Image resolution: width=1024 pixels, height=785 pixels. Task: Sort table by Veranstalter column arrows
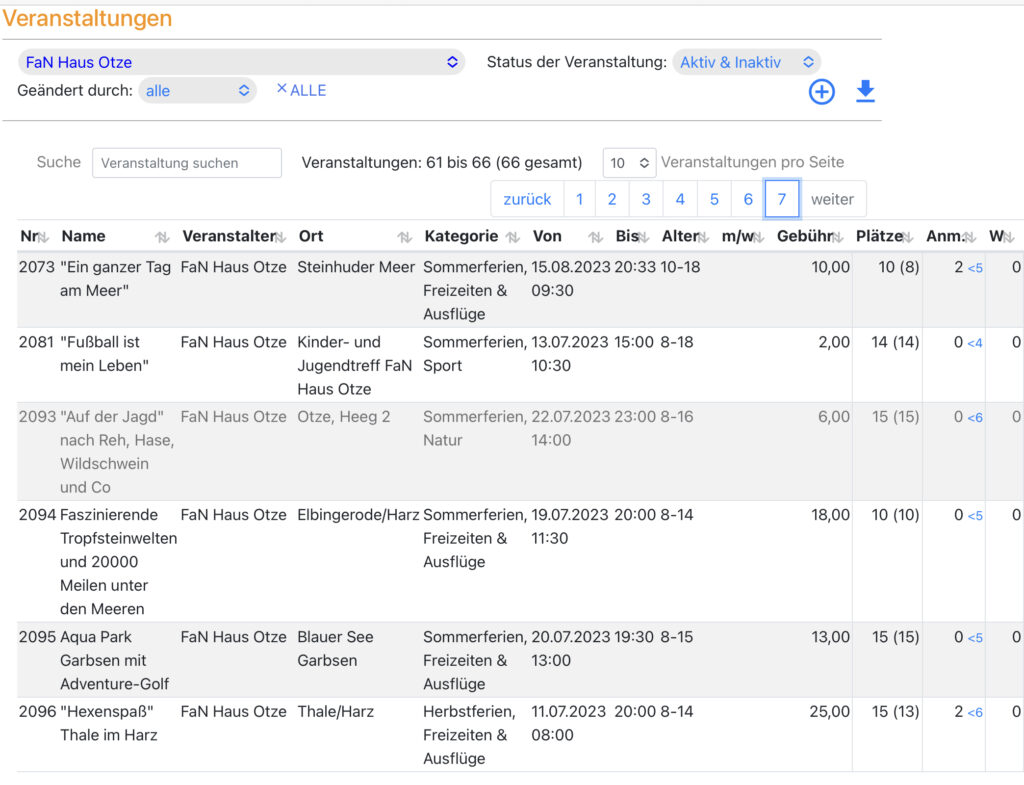[x=280, y=237]
